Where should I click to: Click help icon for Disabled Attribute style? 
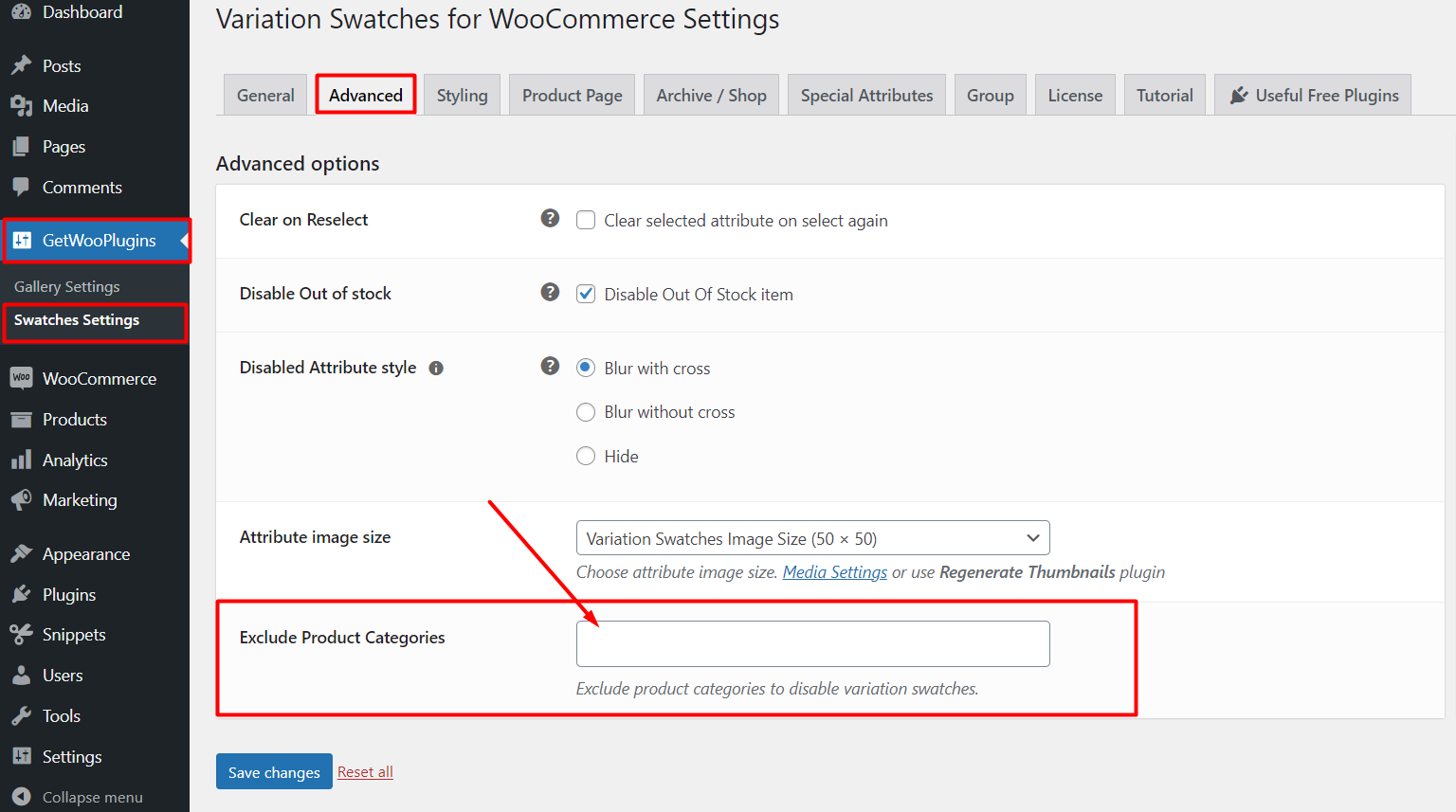pos(550,366)
